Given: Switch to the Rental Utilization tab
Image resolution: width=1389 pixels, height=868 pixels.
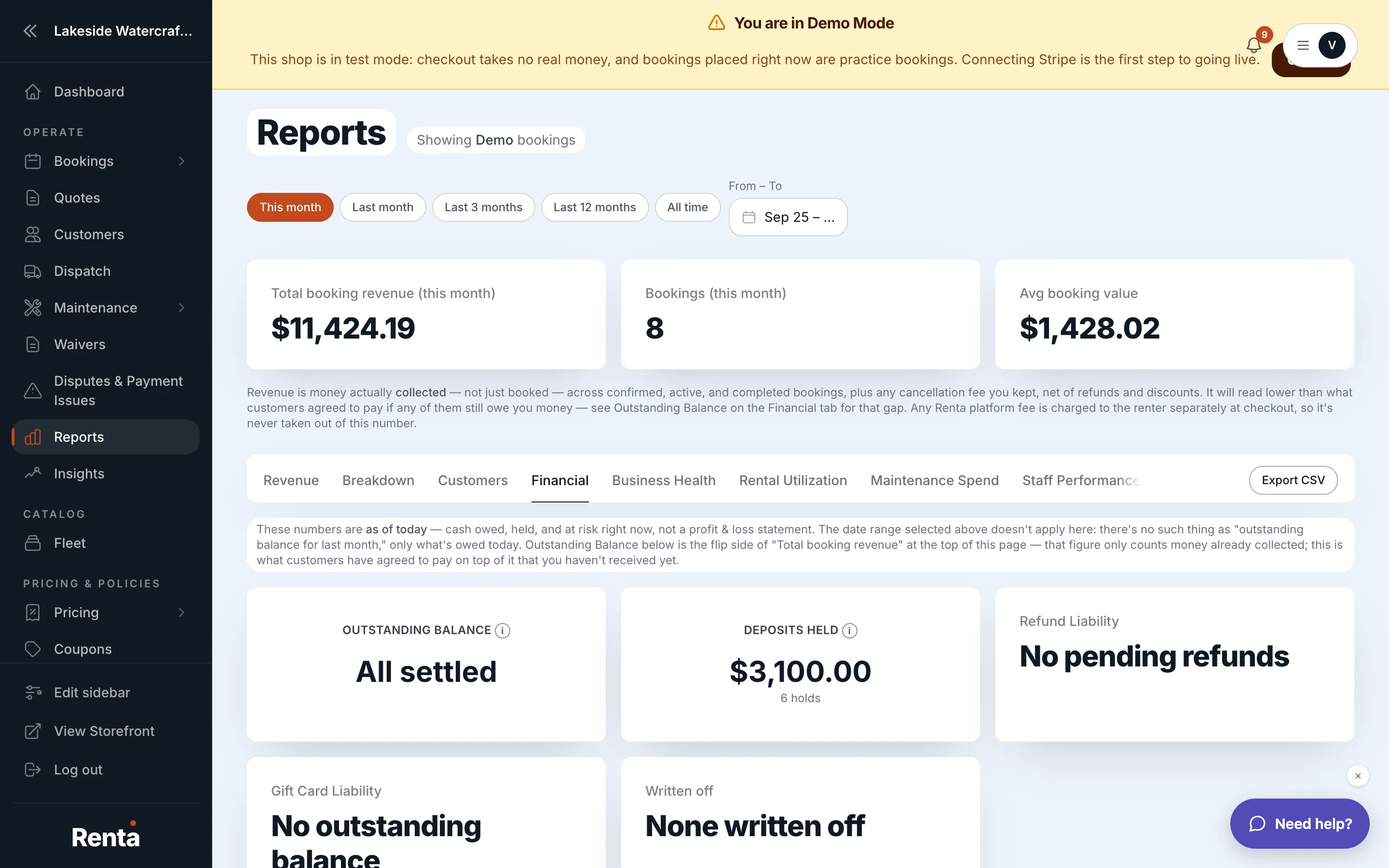Looking at the screenshot, I should pos(793,480).
